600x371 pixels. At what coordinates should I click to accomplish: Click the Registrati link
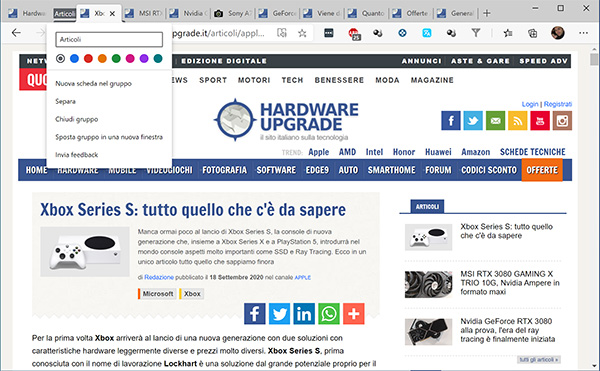[558, 104]
